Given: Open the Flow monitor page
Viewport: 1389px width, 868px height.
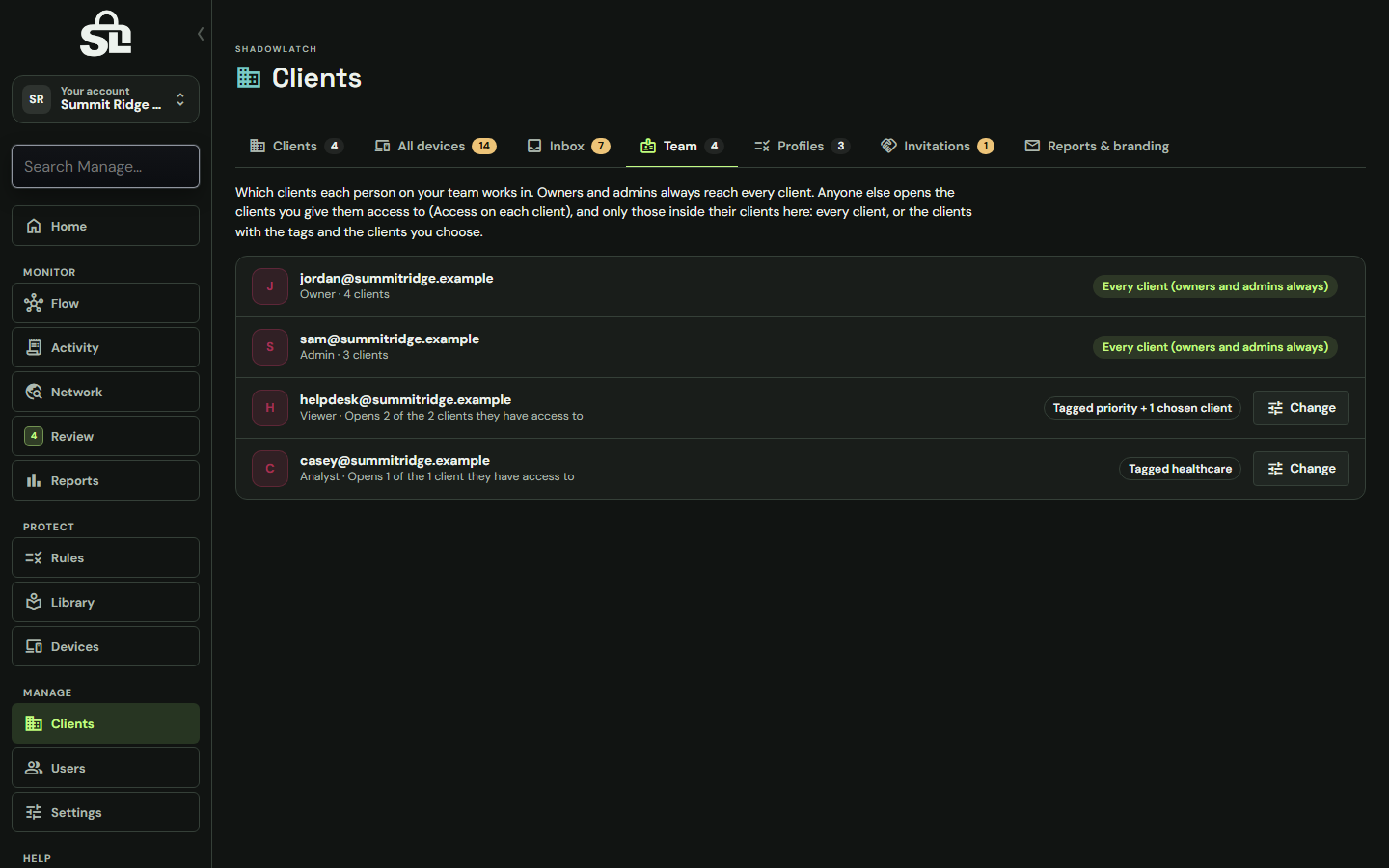Looking at the screenshot, I should click(105, 303).
